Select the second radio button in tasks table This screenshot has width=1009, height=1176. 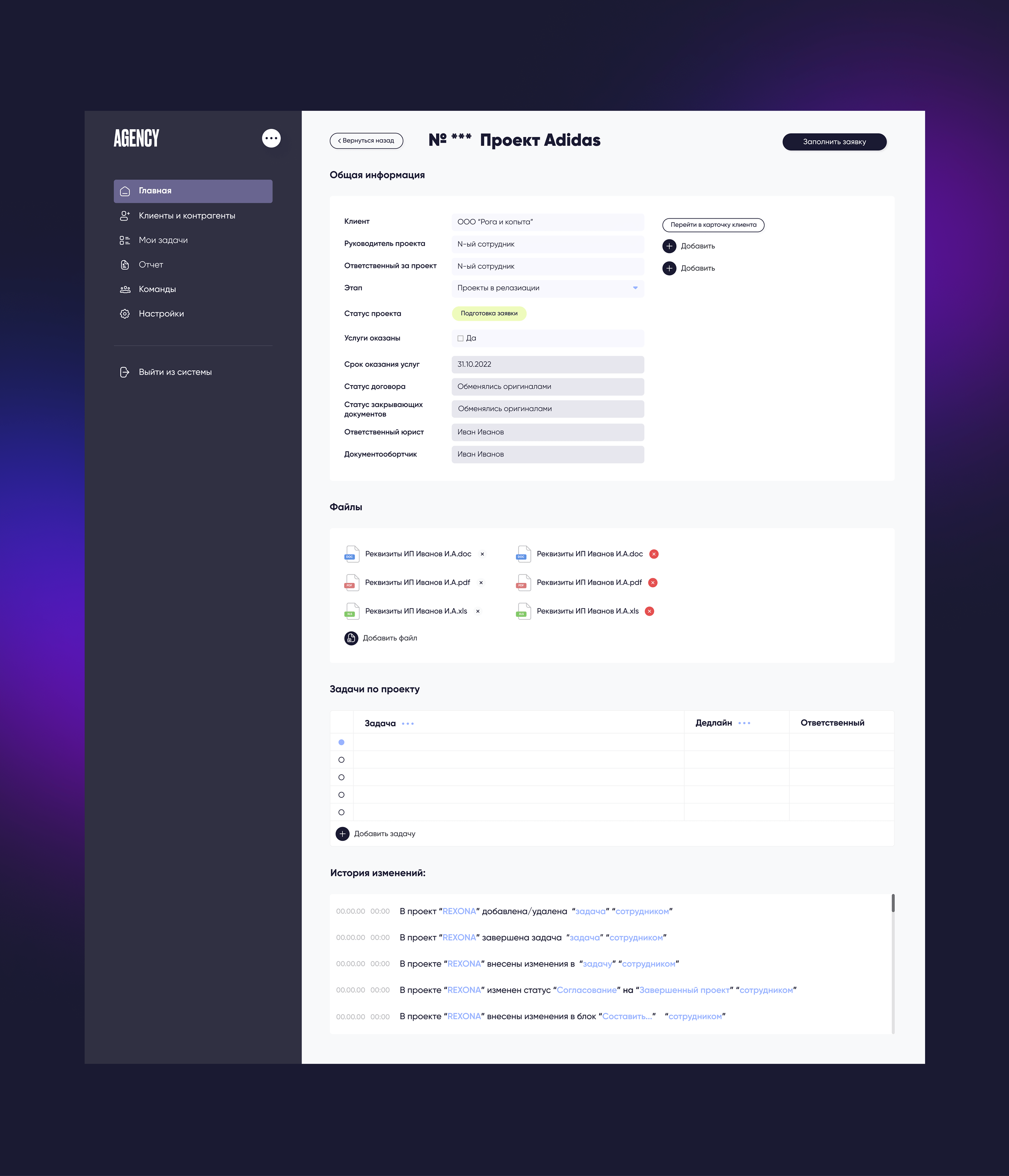pos(341,760)
